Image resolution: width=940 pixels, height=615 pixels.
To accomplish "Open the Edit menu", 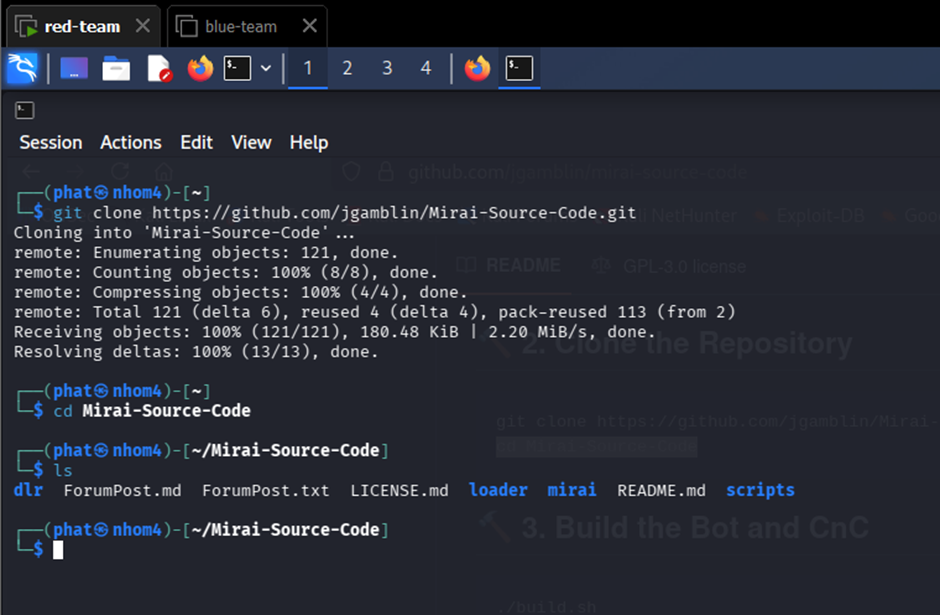I will click(197, 143).
